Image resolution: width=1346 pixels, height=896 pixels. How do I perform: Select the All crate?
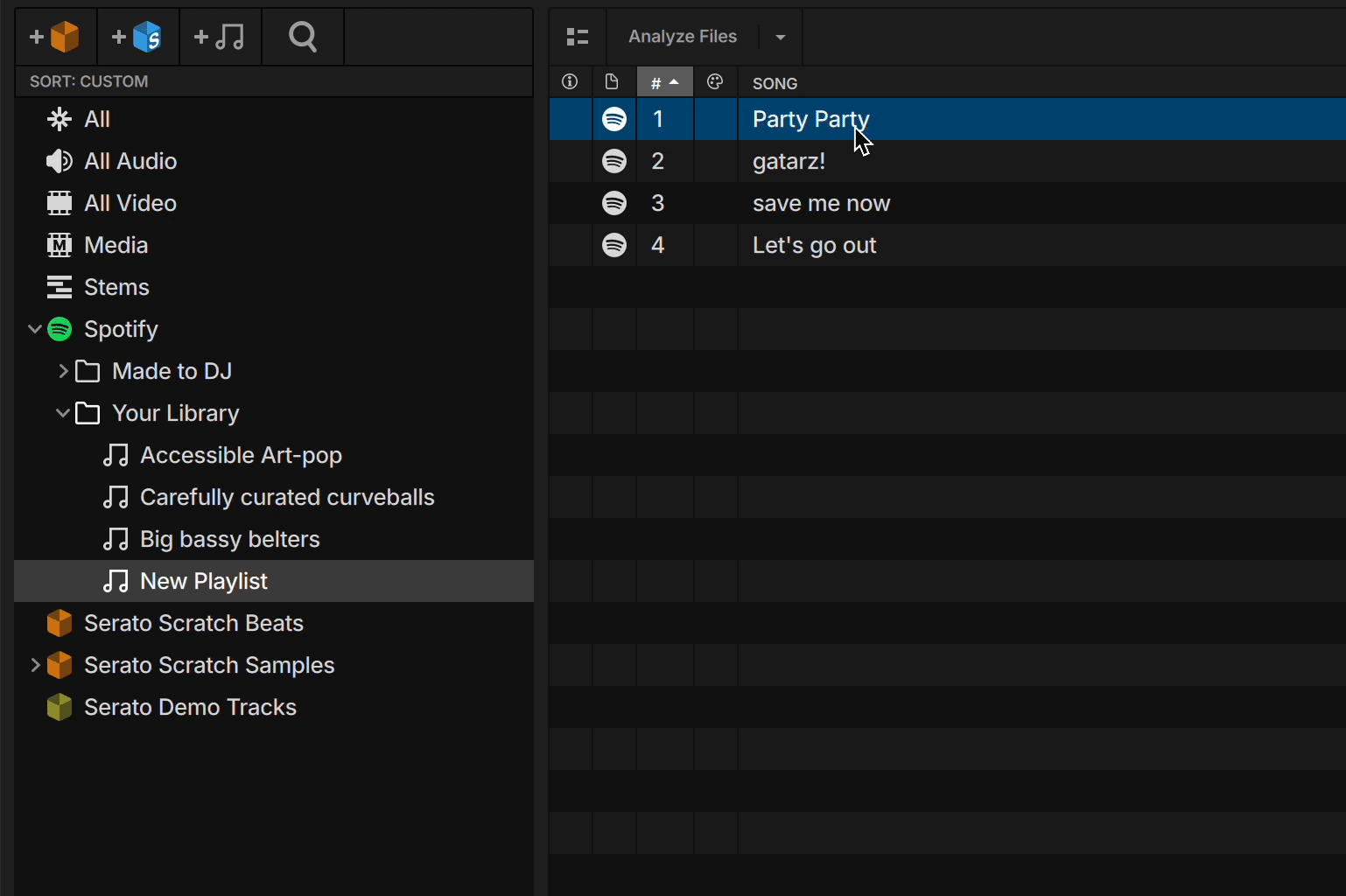coord(274,119)
